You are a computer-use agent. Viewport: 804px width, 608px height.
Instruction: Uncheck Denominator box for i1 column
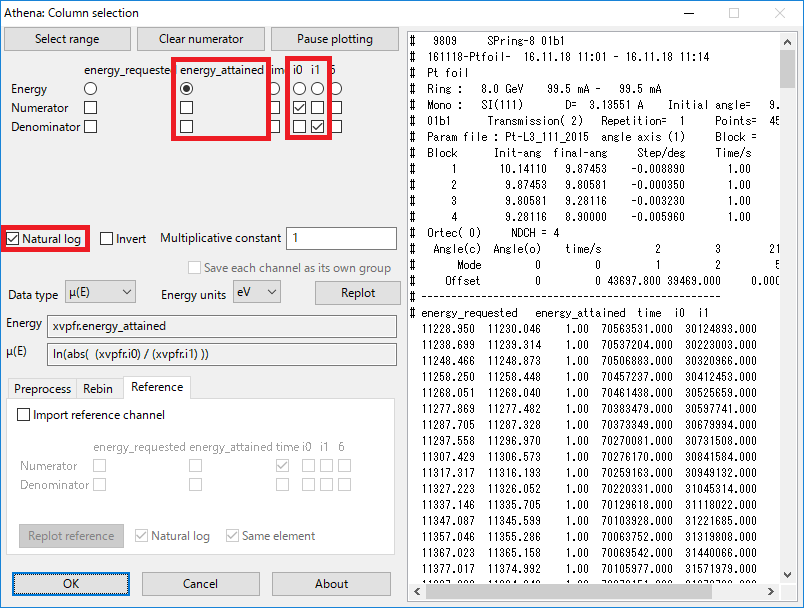[x=317, y=127]
